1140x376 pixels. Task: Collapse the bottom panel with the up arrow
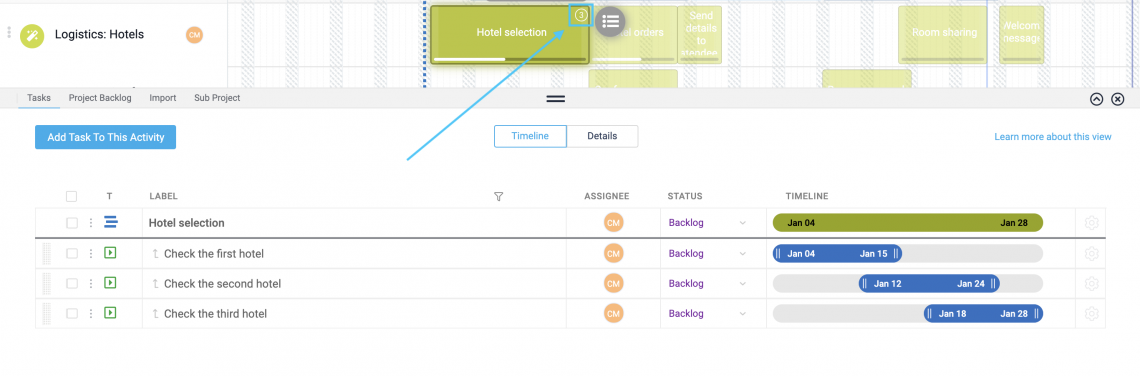click(1097, 99)
